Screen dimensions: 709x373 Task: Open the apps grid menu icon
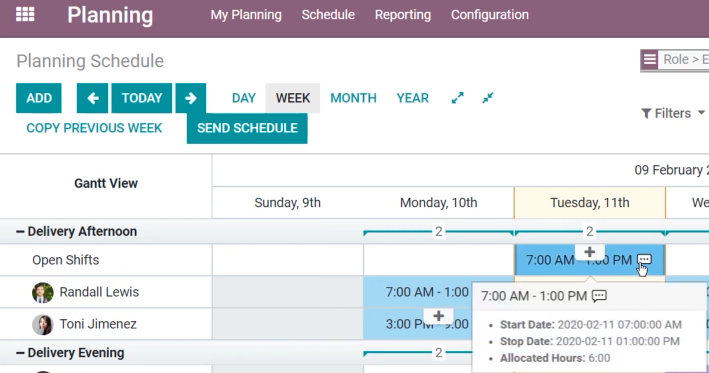25,14
